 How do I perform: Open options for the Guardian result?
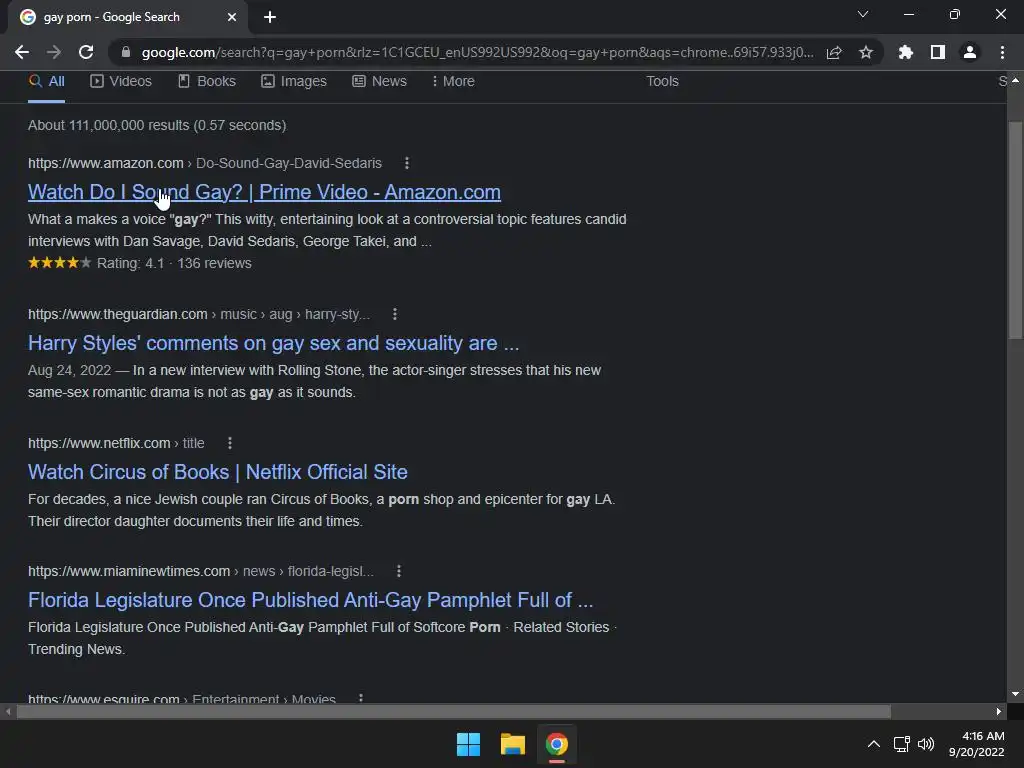click(395, 314)
